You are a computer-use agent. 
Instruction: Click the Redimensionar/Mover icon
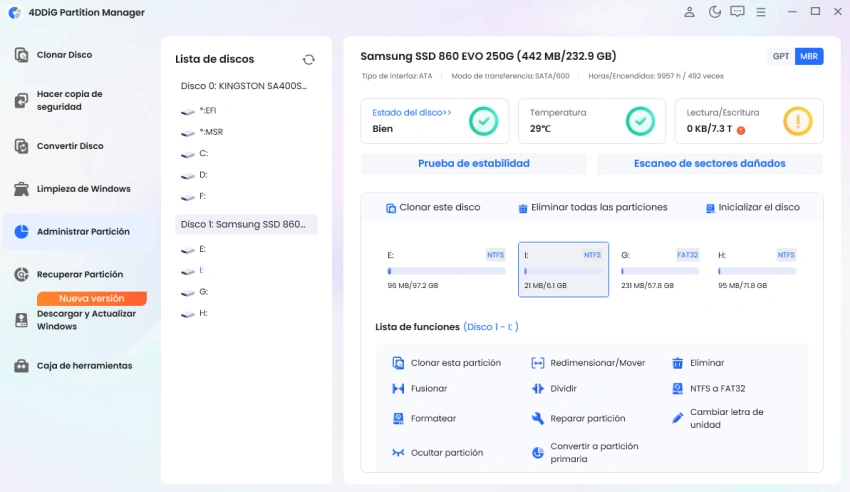click(x=537, y=363)
